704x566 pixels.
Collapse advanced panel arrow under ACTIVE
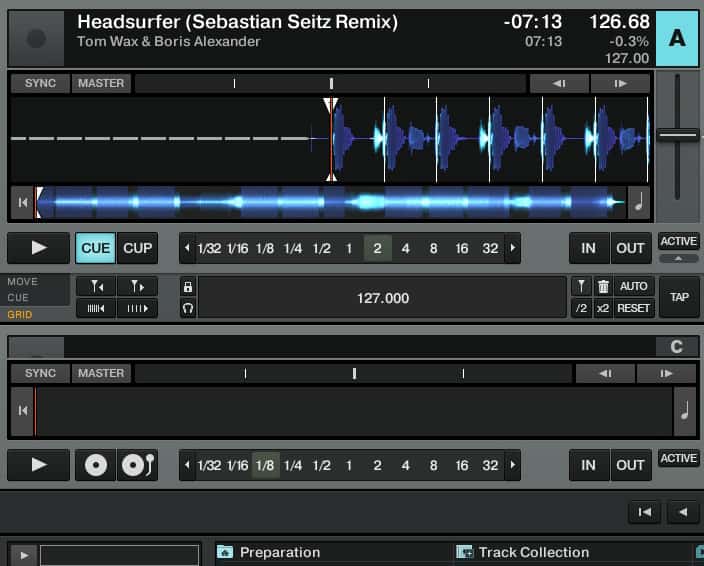point(678,259)
